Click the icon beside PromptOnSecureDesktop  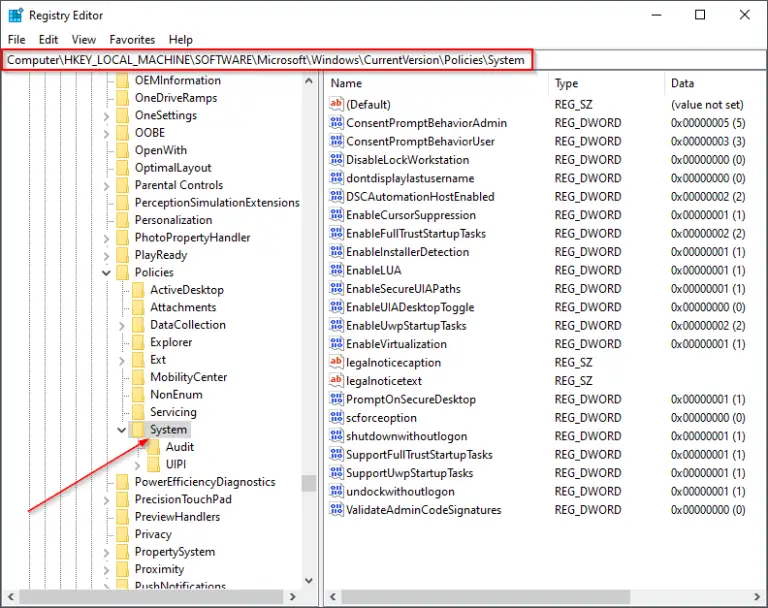336,400
